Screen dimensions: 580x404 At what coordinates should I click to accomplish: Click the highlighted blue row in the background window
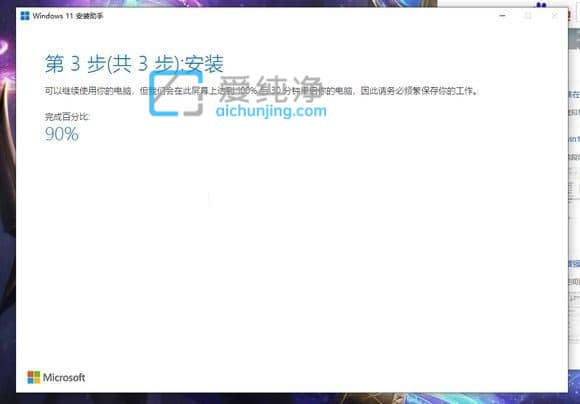574,263
